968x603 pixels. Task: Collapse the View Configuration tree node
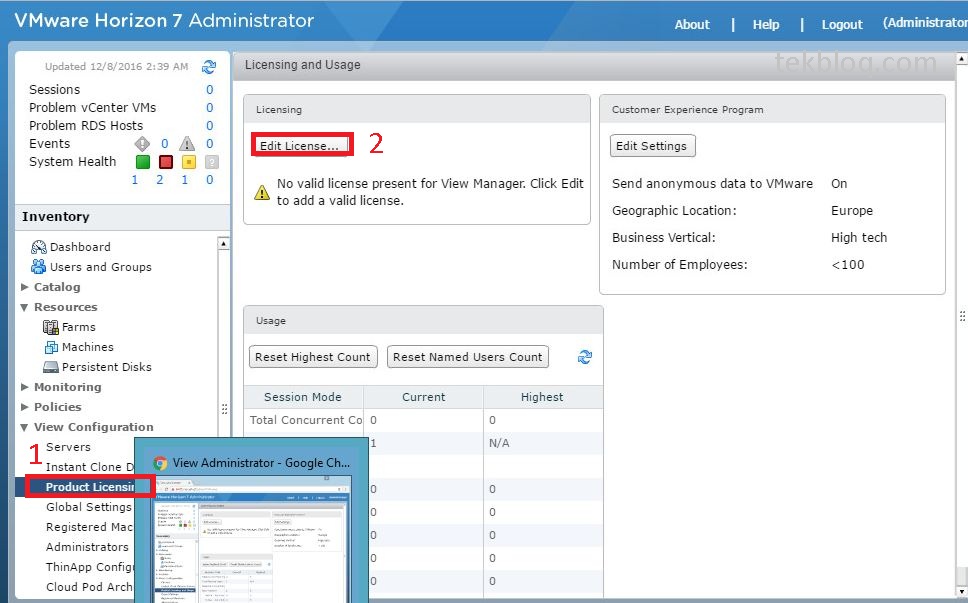point(25,427)
